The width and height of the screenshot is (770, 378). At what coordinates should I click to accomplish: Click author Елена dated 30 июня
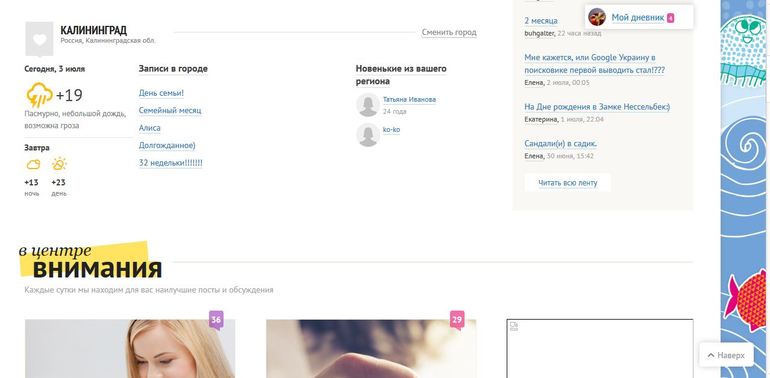[534, 156]
